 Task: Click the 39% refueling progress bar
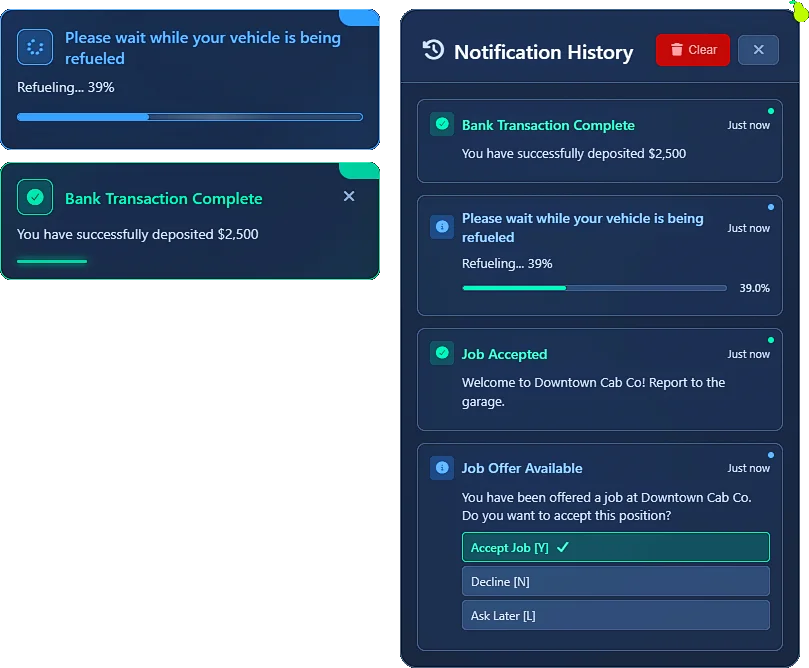coord(594,287)
